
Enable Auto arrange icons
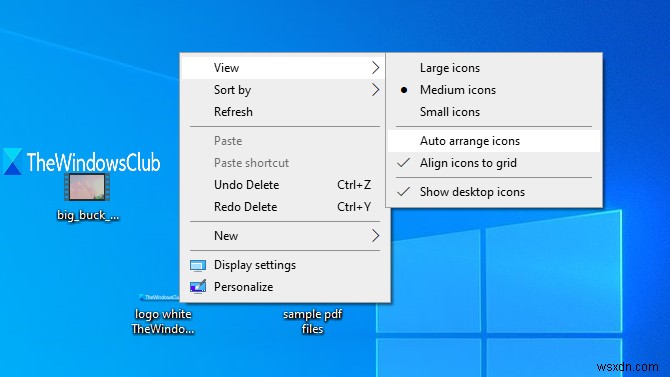click(x=494, y=141)
